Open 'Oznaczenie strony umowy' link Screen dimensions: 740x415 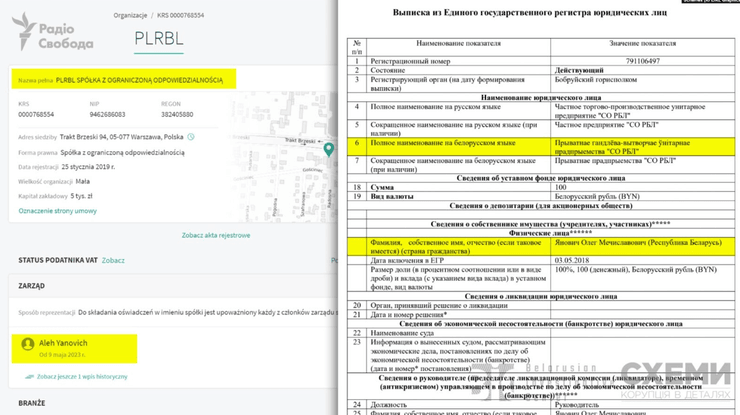coord(58,211)
